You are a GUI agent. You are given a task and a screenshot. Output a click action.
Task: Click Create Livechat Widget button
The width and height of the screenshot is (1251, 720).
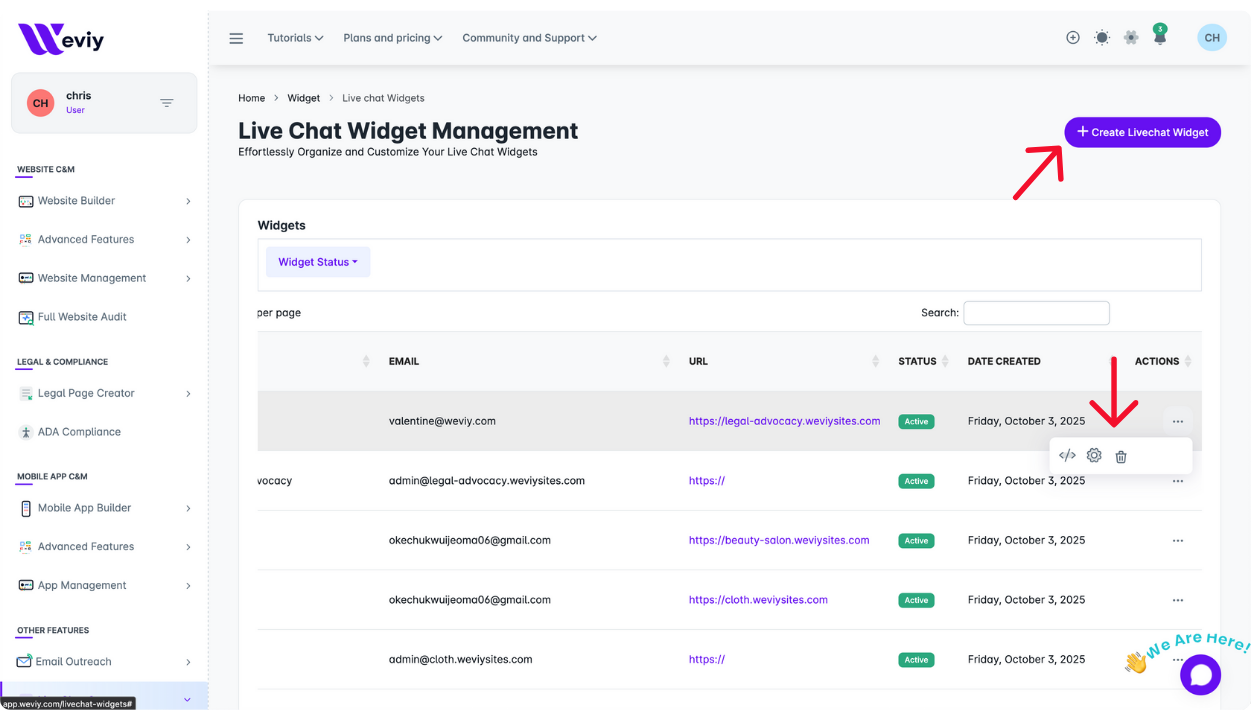pos(1142,132)
